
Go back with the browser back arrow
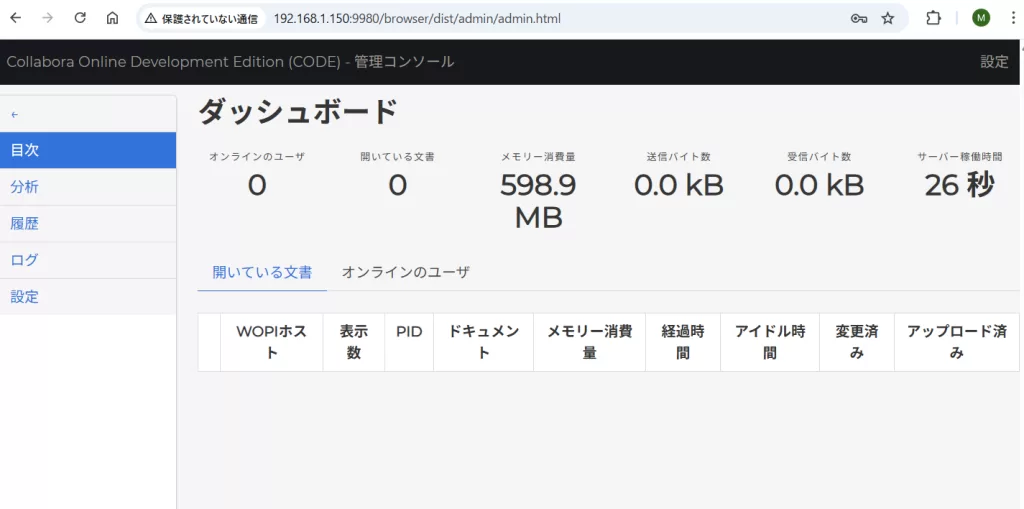point(16,18)
